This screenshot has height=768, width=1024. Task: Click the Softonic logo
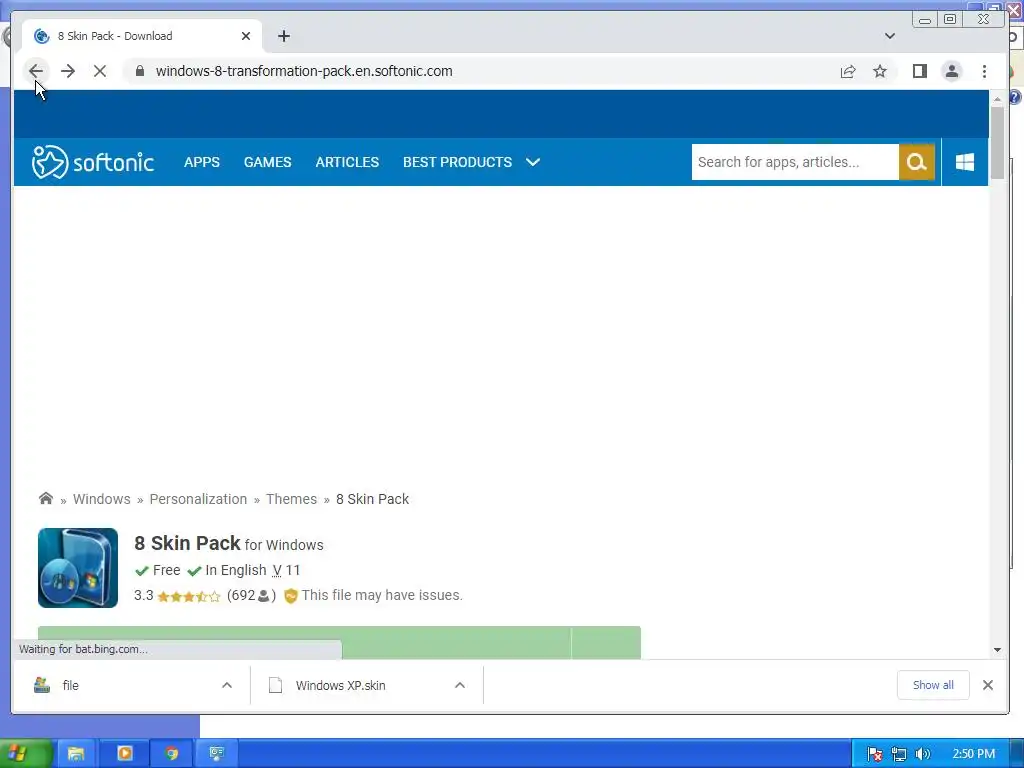click(x=93, y=162)
